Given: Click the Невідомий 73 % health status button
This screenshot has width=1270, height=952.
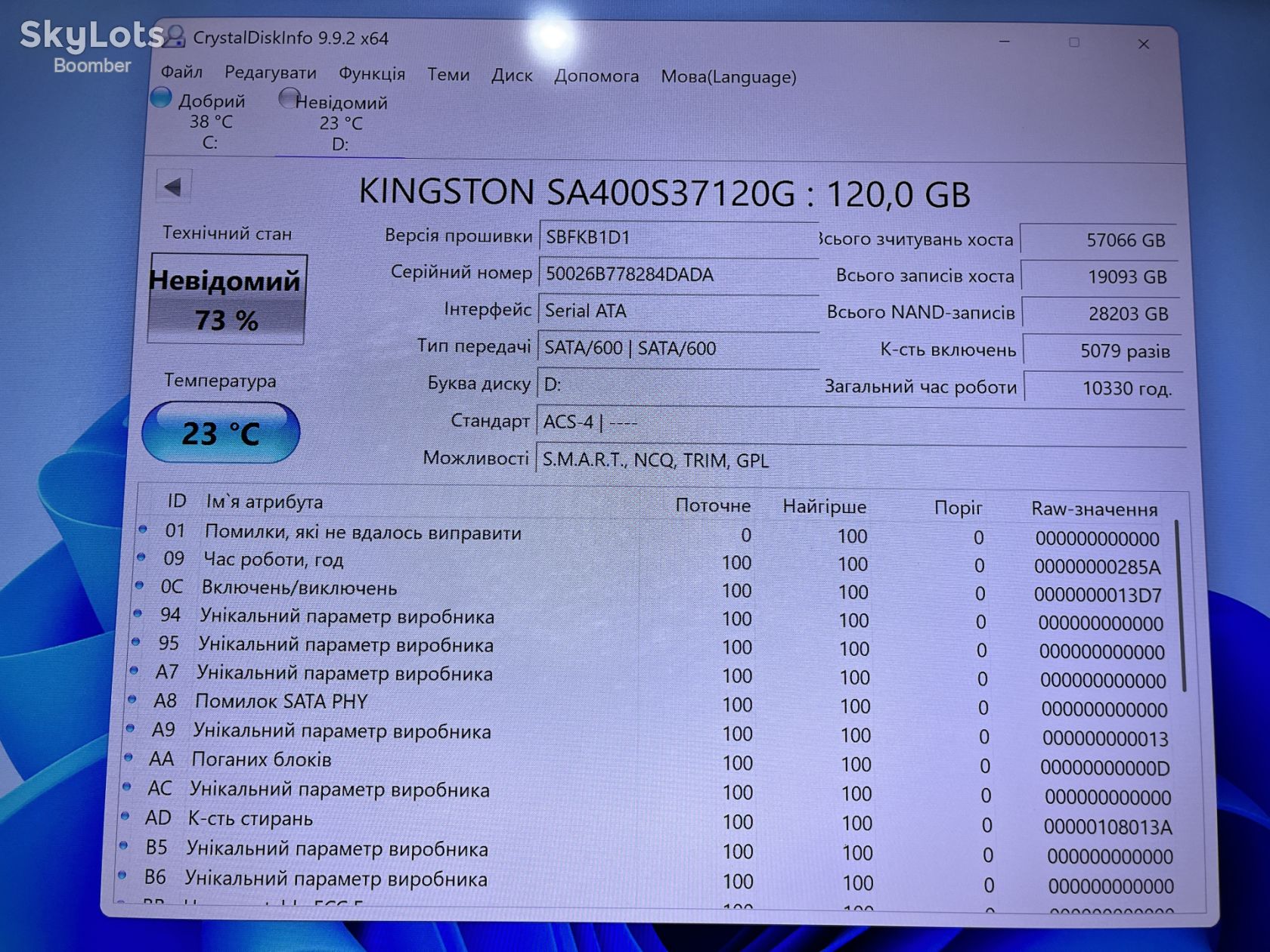Looking at the screenshot, I should 226,300.
